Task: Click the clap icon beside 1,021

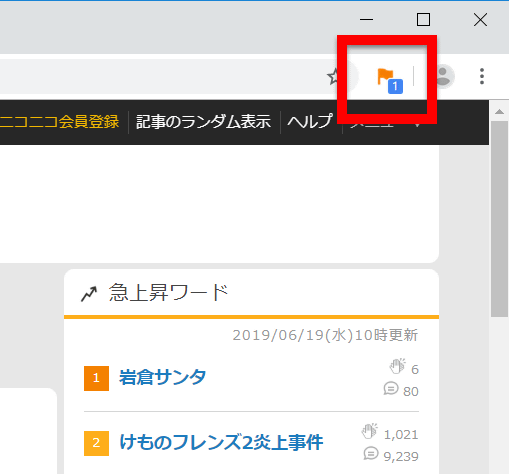Action: pos(369,431)
